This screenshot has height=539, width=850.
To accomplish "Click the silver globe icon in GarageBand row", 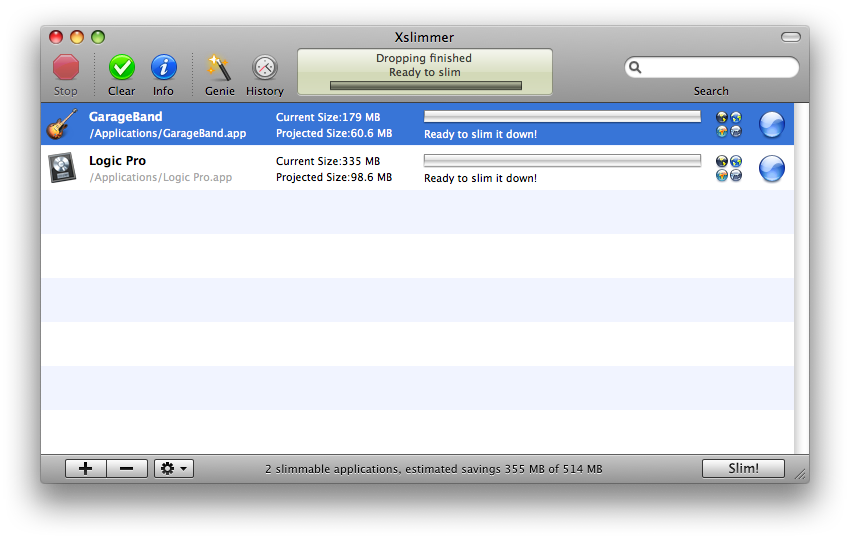I will [736, 131].
